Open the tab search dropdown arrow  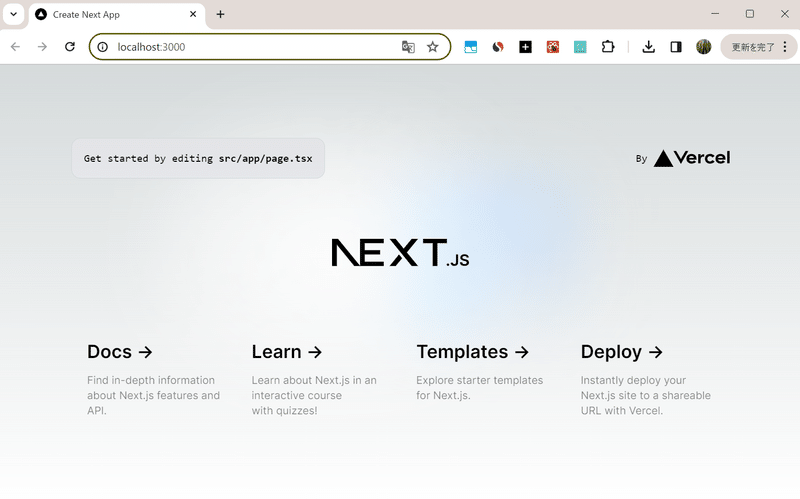click(14, 14)
